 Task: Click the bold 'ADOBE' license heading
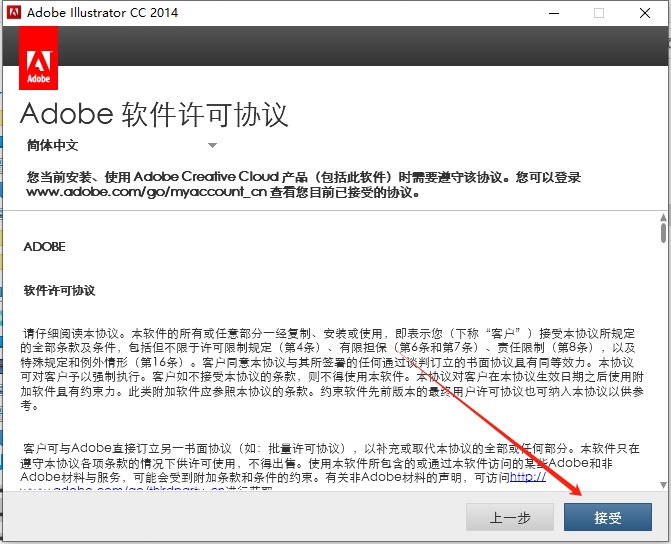click(45, 246)
